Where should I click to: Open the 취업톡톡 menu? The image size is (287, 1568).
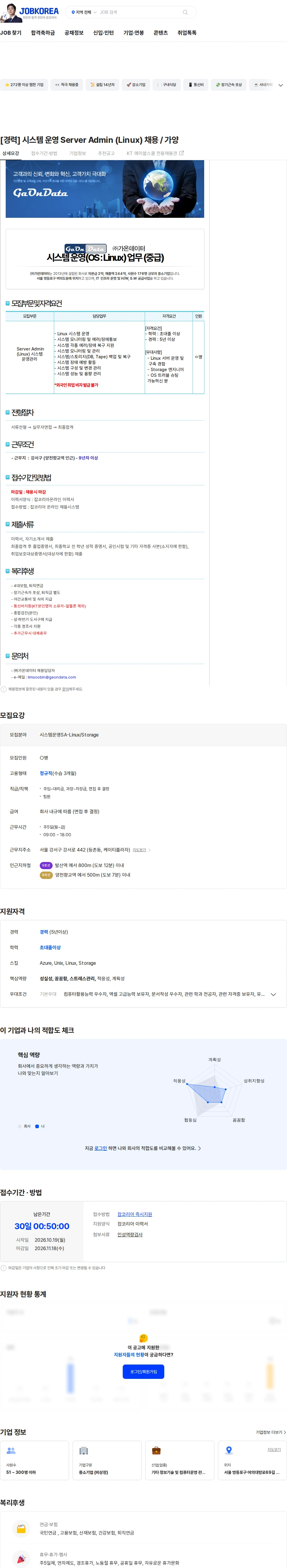[x=187, y=33]
